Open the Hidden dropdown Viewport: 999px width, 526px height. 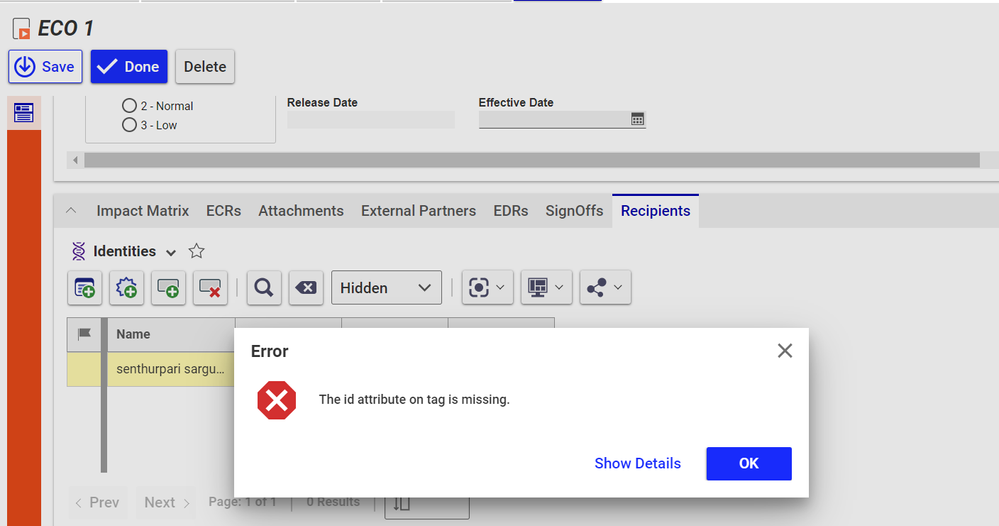click(386, 288)
